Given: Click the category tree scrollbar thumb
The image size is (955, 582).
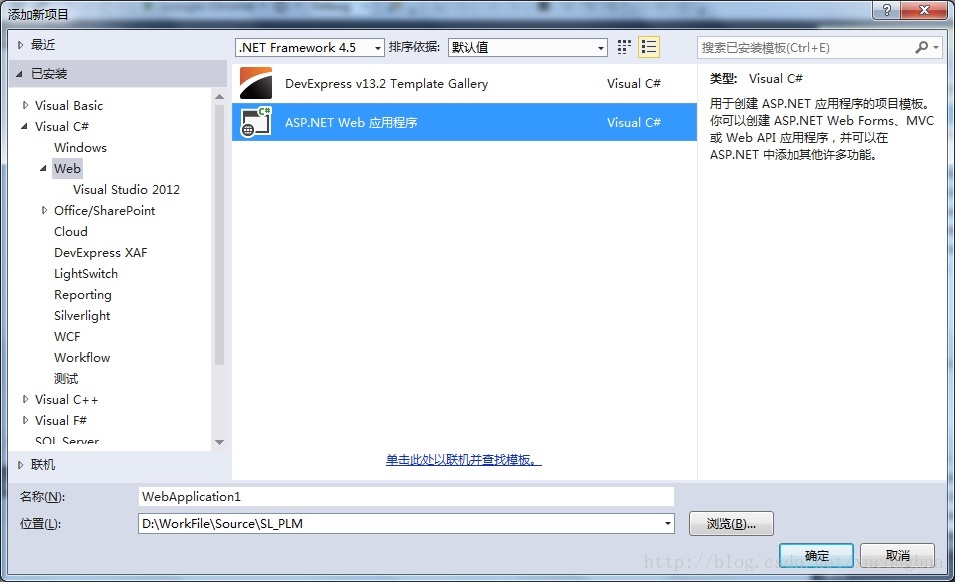Looking at the screenshot, I should point(219,234).
